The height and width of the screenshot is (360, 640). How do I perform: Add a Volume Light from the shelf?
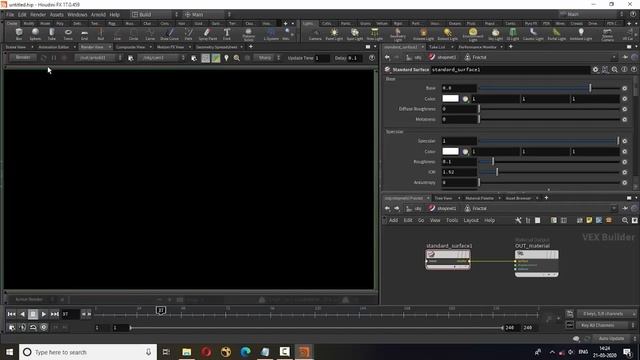click(x=423, y=34)
